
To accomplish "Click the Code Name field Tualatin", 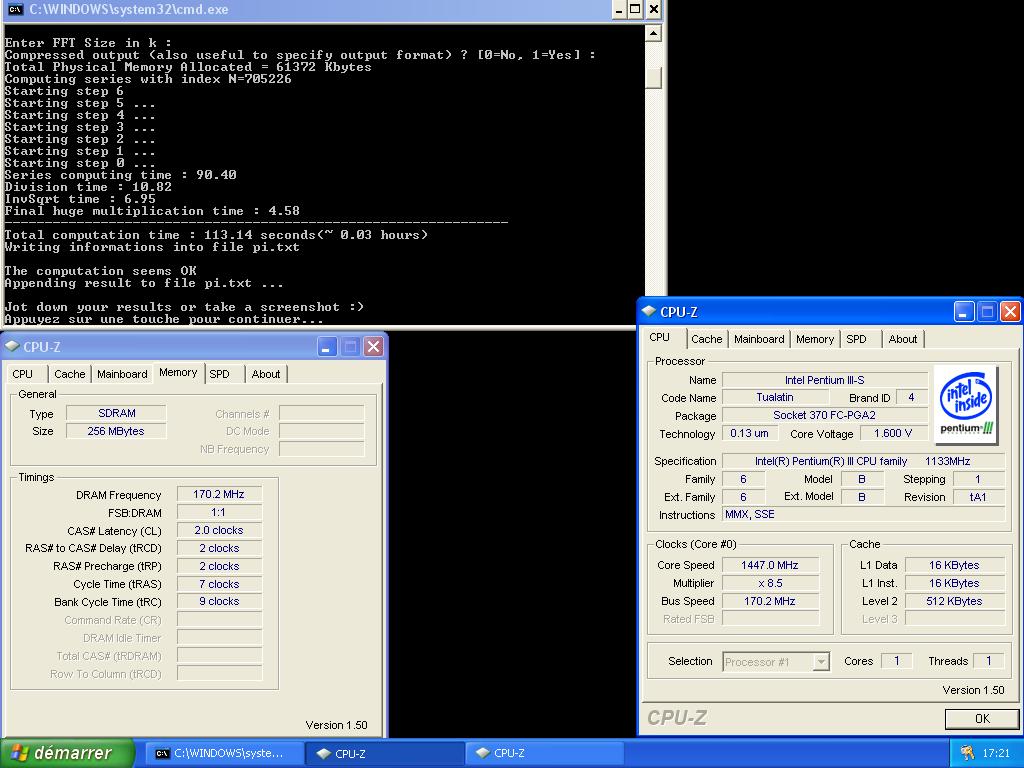I will tap(775, 397).
